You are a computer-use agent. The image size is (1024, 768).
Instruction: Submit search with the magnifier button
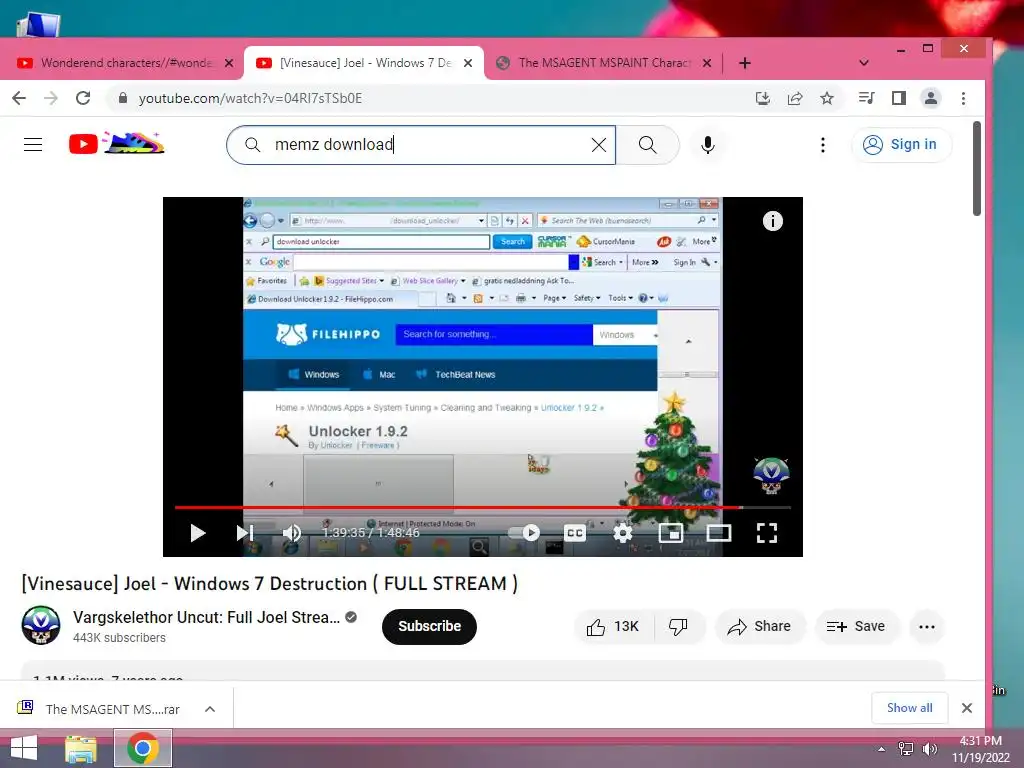pos(648,145)
